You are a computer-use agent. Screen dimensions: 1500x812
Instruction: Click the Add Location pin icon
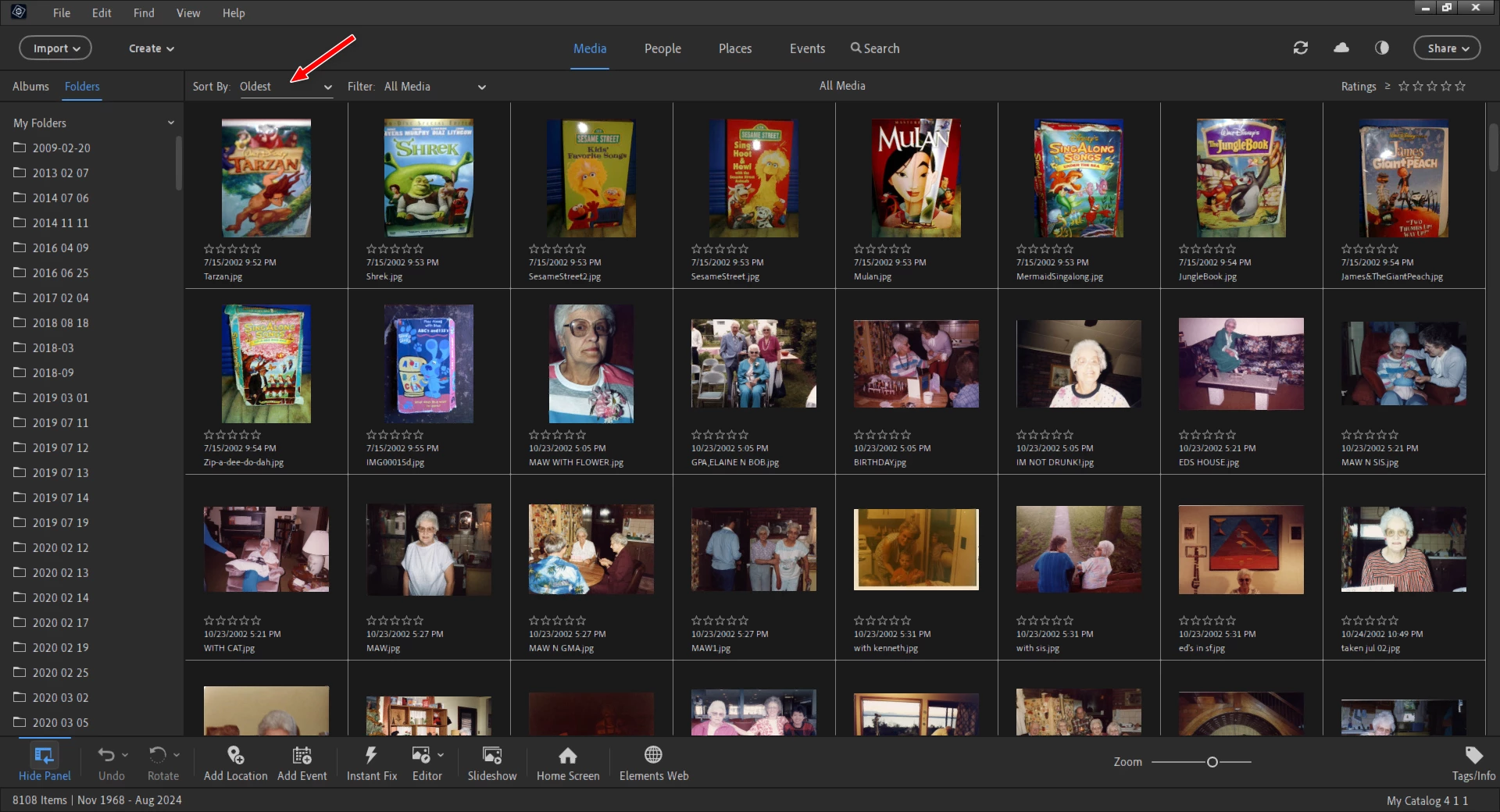click(235, 755)
